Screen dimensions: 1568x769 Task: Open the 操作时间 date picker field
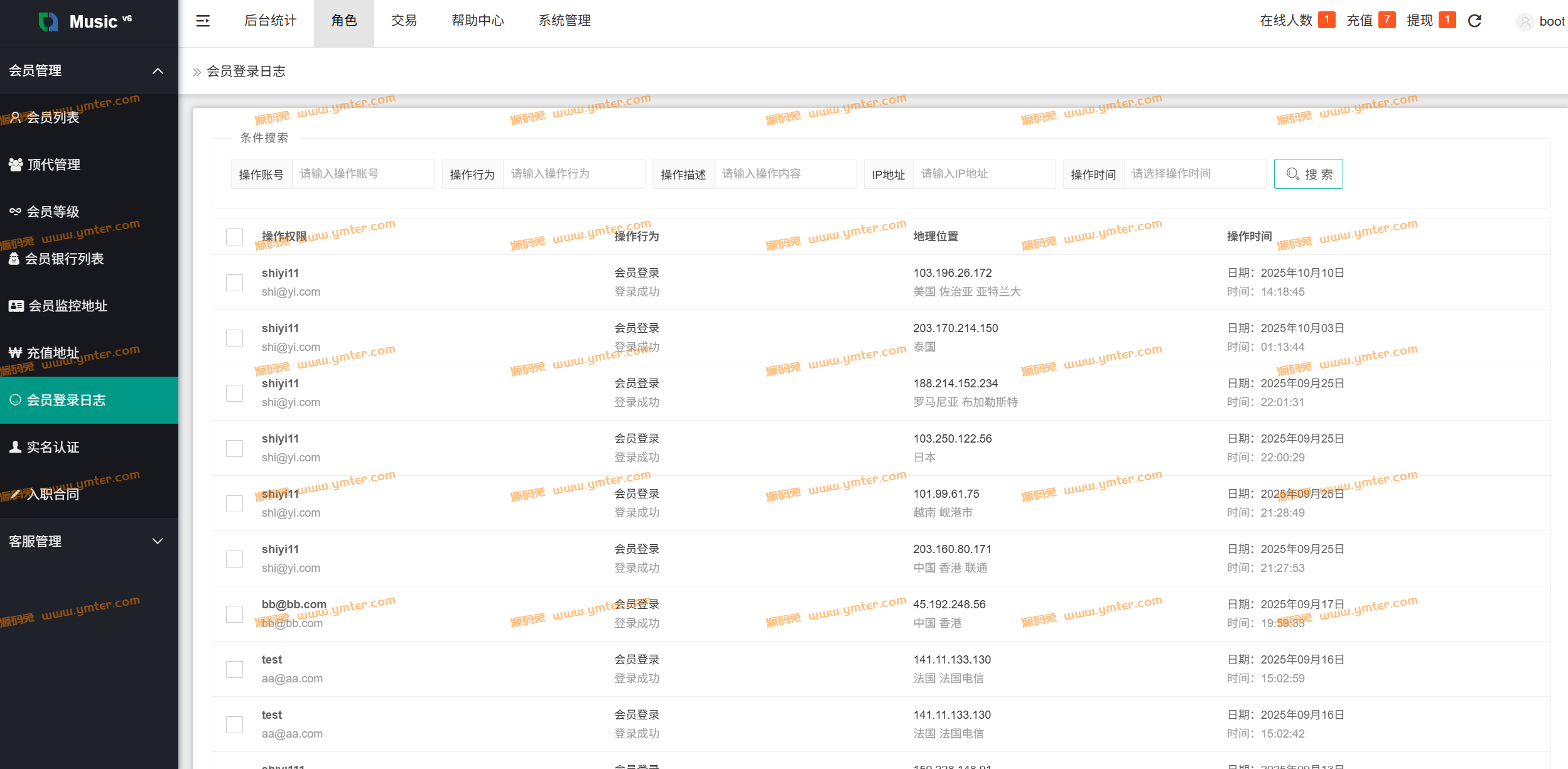coord(1194,174)
